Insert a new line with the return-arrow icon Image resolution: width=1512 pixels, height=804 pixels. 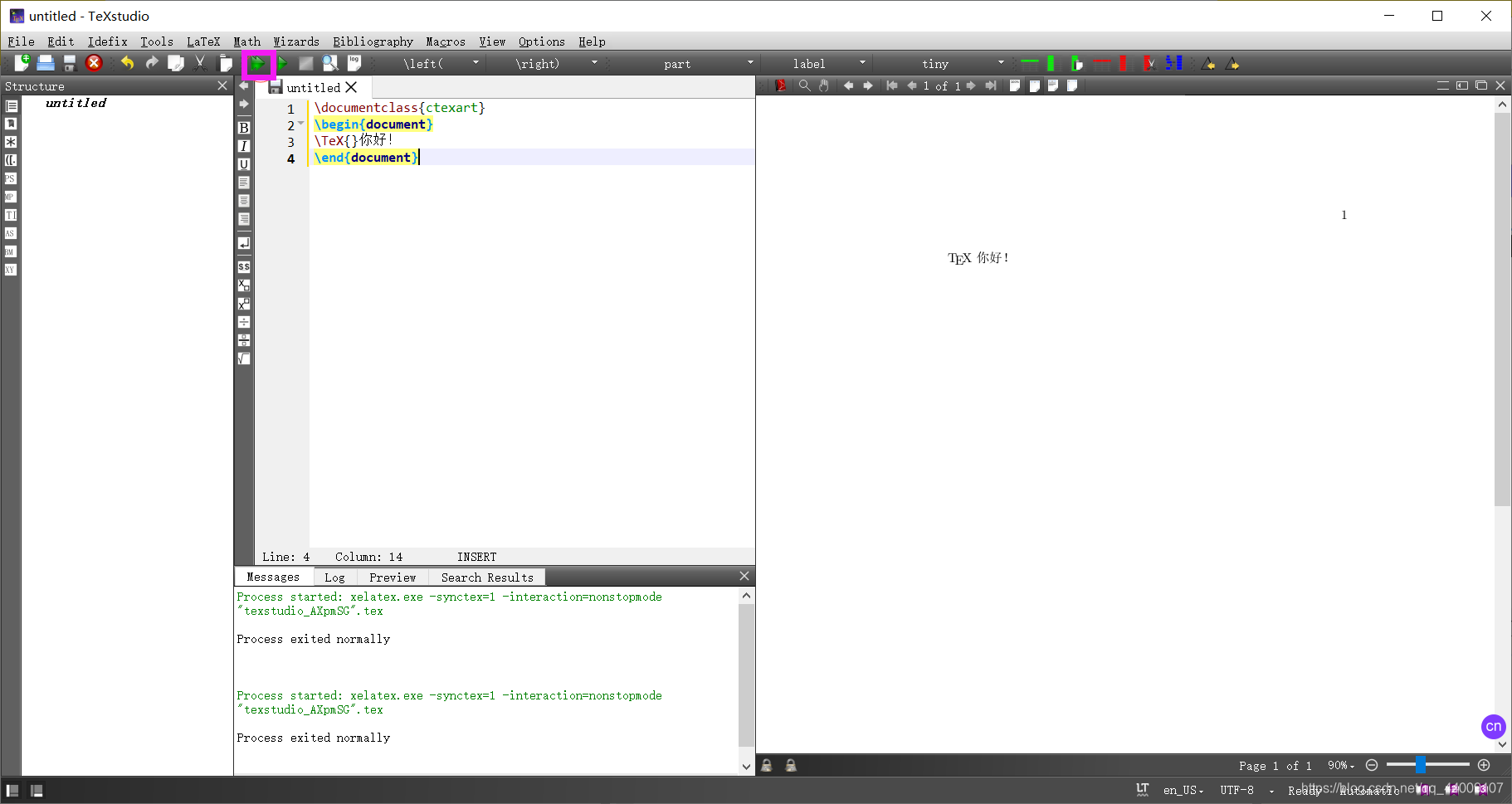[x=244, y=243]
